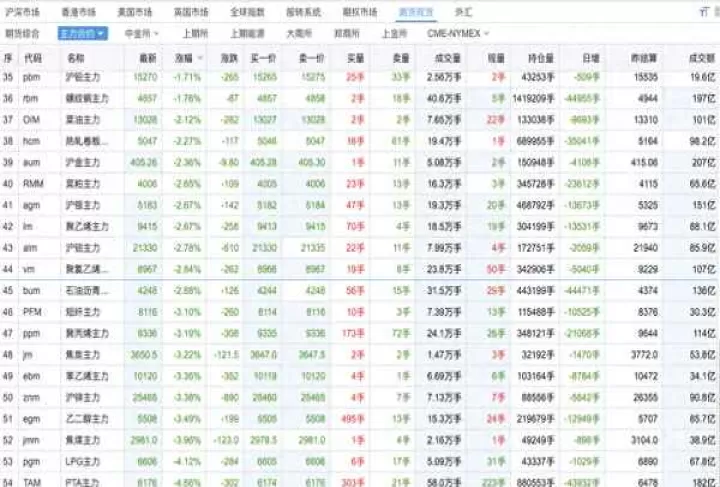Switch to the 香港市场 tab
The height and width of the screenshot is (487, 720).
[x=79, y=12]
